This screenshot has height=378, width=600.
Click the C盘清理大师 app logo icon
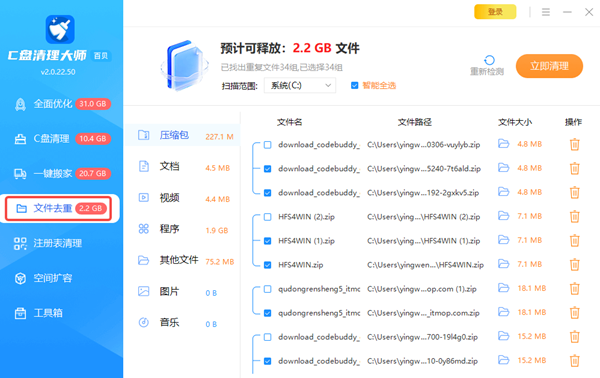[60, 29]
